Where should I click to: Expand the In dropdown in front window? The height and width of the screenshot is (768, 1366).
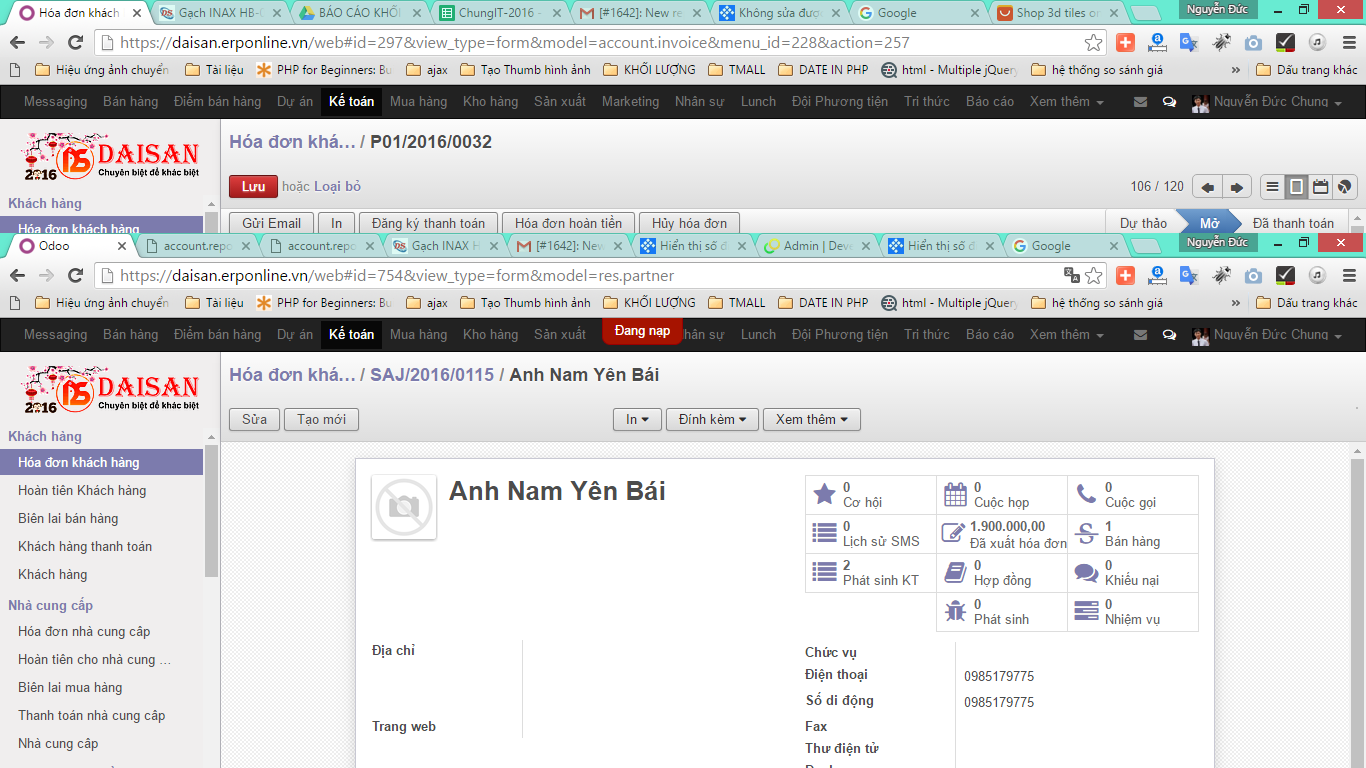(x=638, y=420)
